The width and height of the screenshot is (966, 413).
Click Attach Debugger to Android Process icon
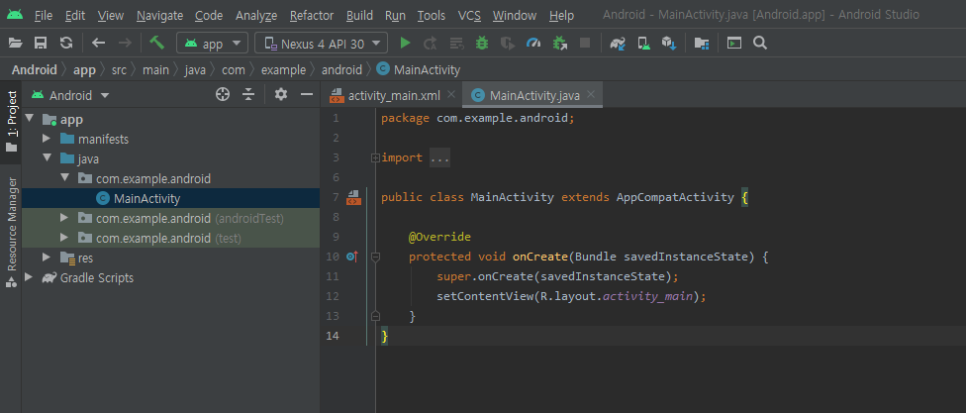click(559, 43)
